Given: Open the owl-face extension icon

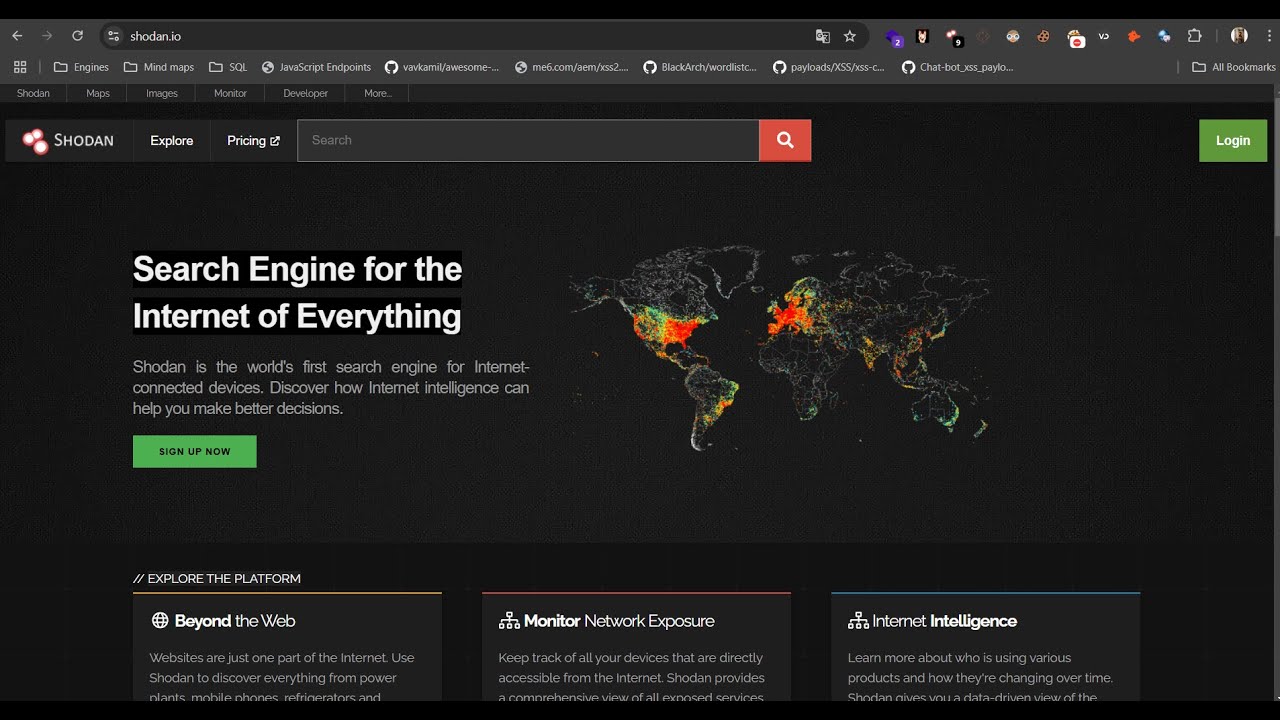Looking at the screenshot, I should point(1013,36).
